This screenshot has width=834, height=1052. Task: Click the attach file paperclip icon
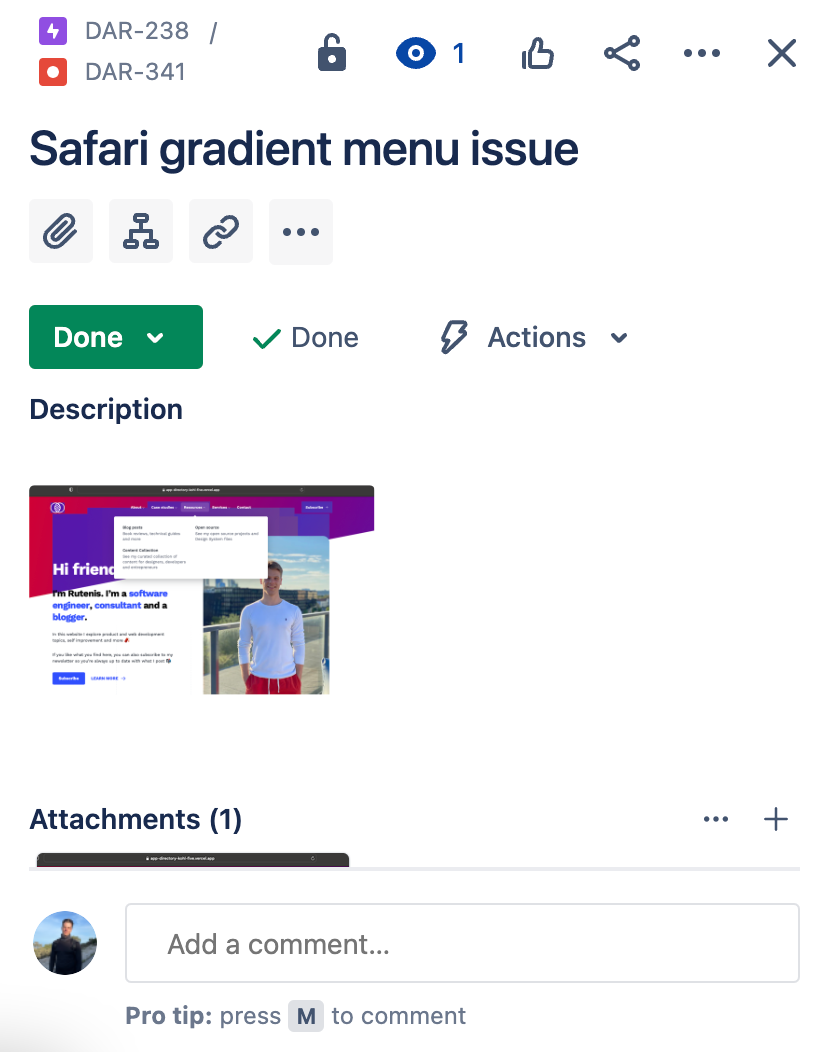pos(60,231)
